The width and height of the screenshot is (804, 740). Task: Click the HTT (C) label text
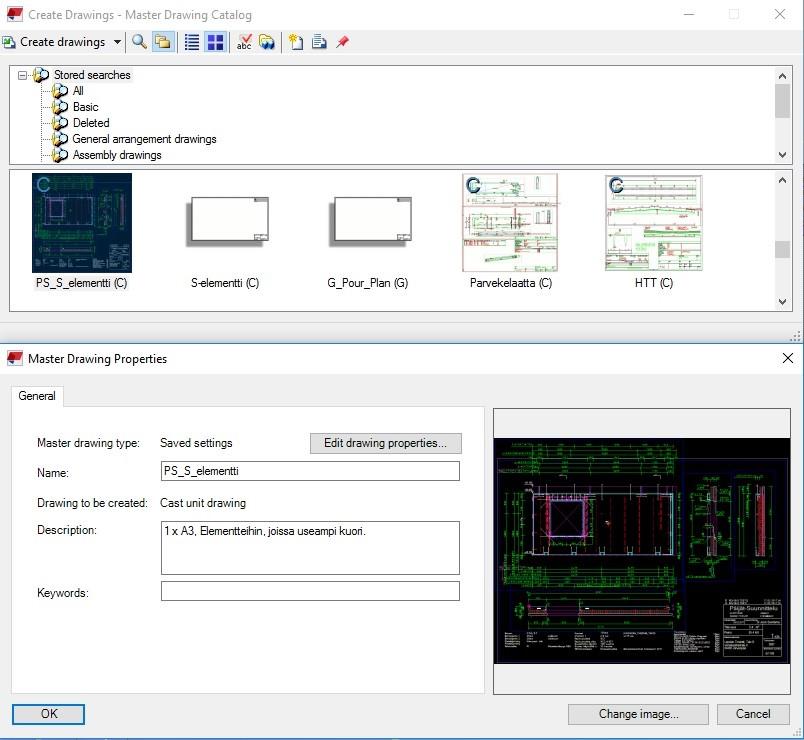pos(654,283)
